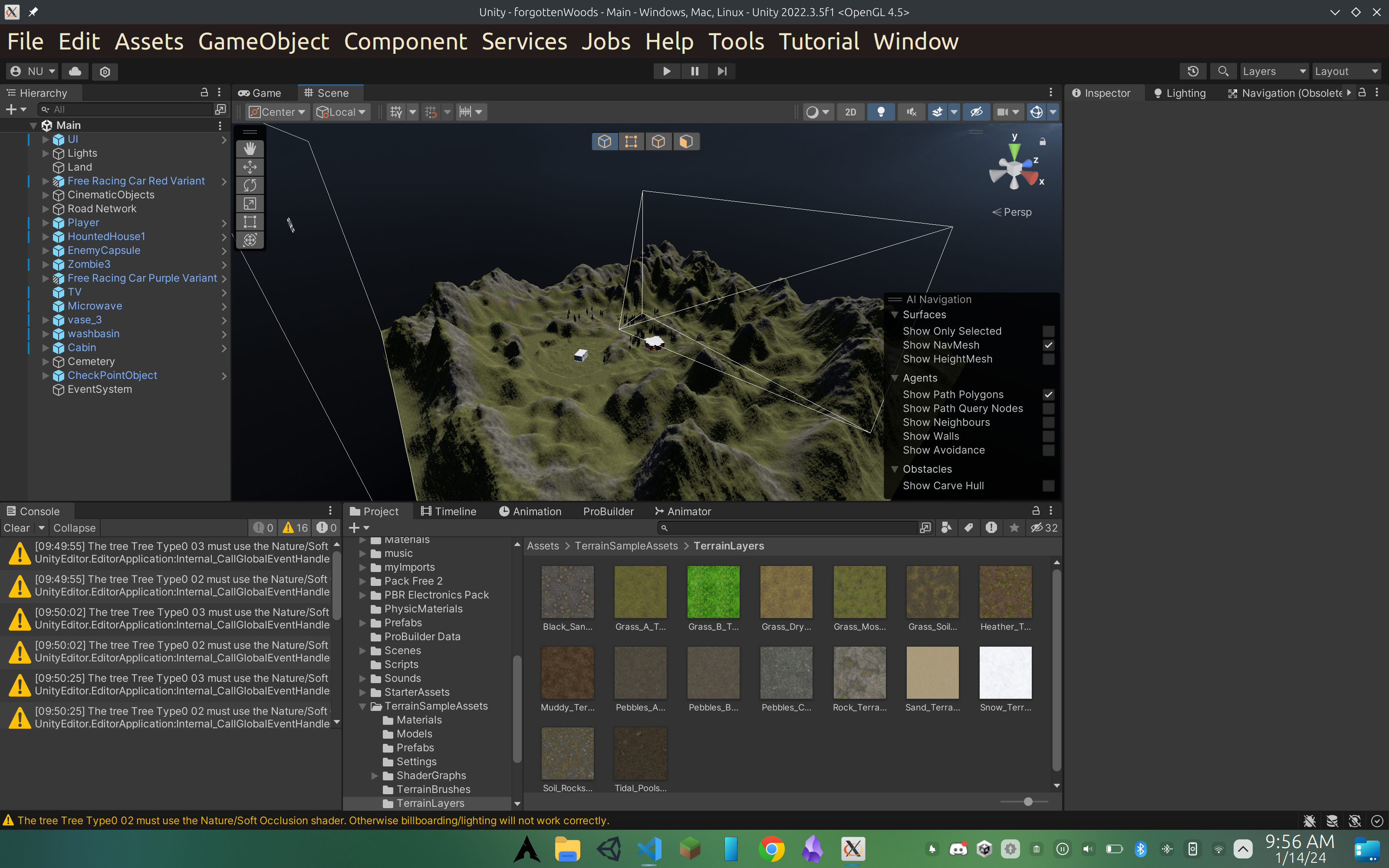Click the Pause button

(694, 71)
